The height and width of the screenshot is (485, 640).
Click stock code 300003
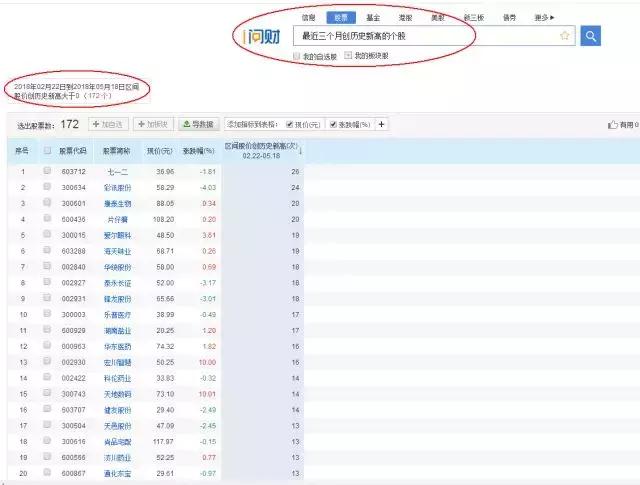(73, 315)
